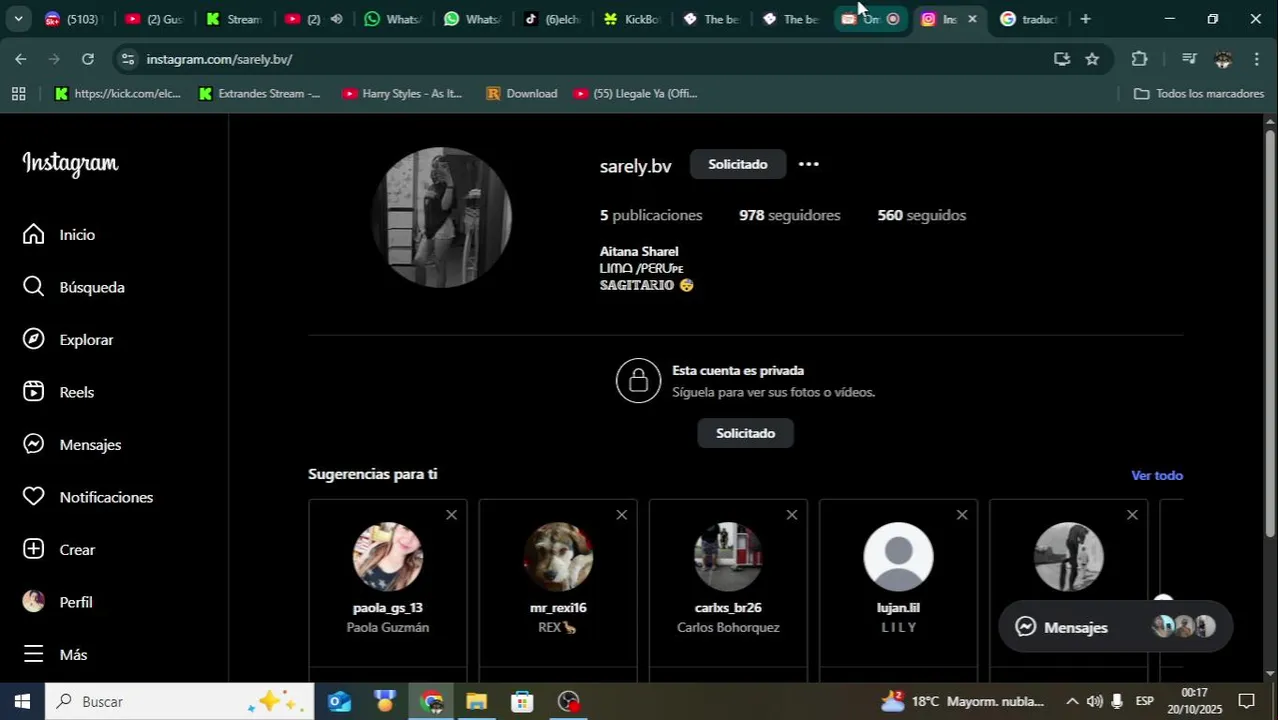Dismiss the fifth suggestion card

click(1131, 515)
